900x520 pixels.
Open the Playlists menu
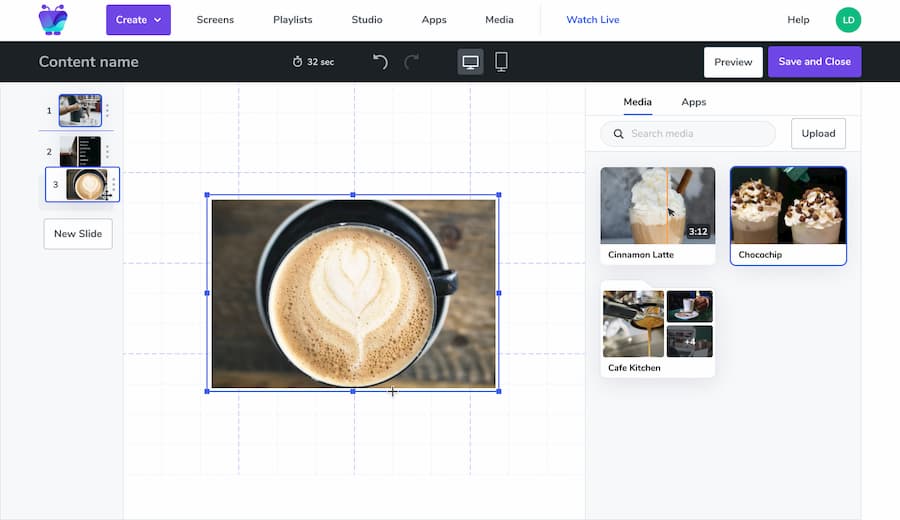coord(293,20)
